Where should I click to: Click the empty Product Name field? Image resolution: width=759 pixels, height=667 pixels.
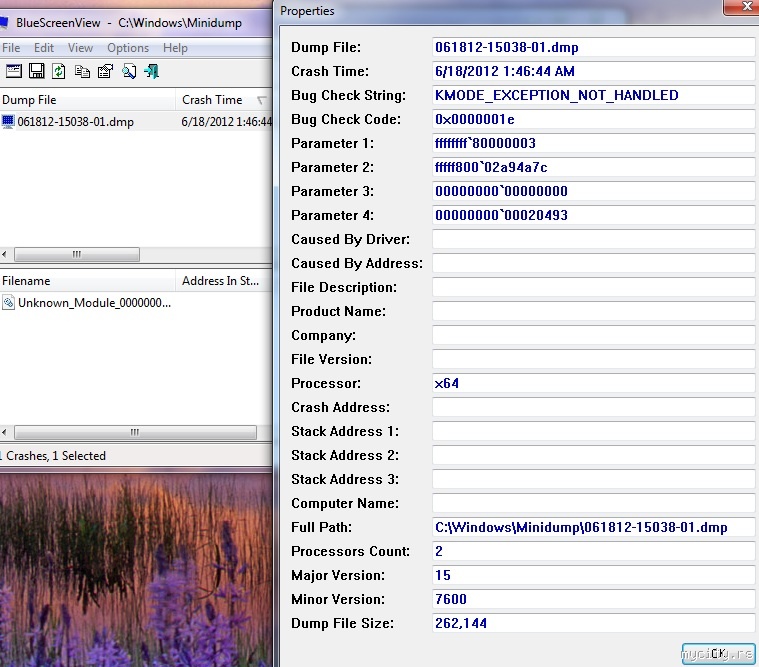[x=593, y=311]
